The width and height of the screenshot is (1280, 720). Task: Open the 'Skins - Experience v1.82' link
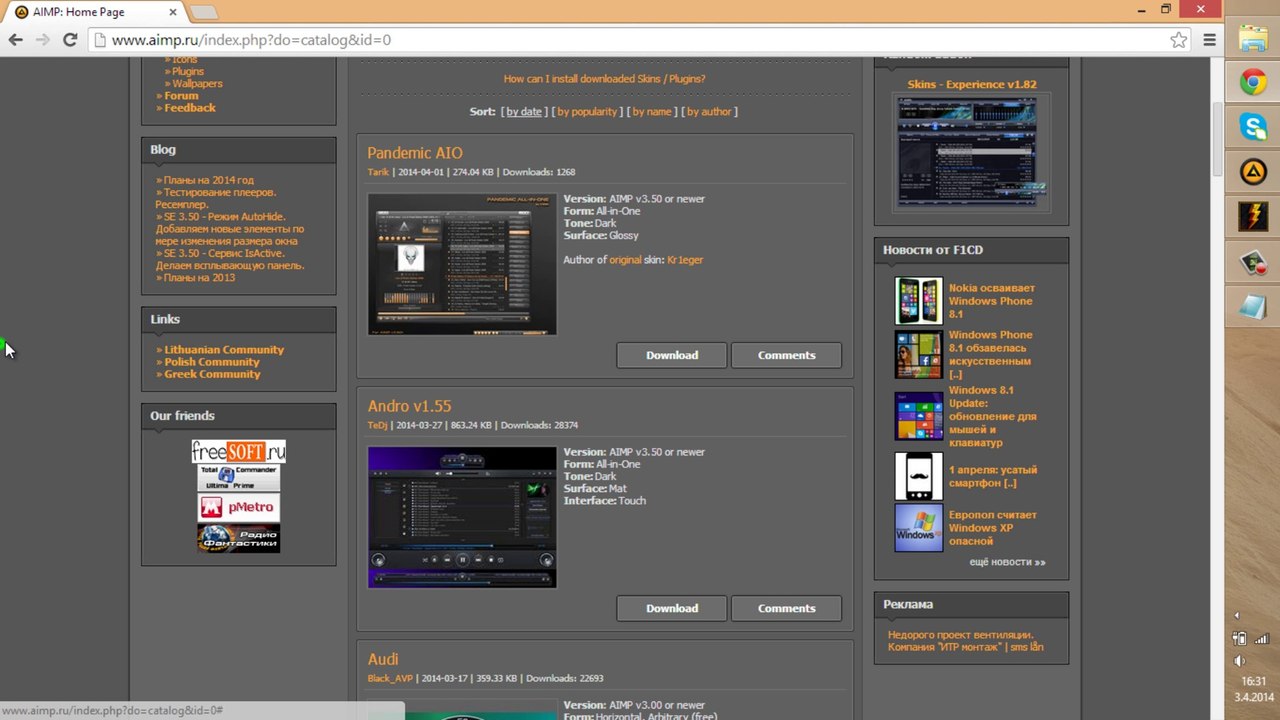[972, 85]
